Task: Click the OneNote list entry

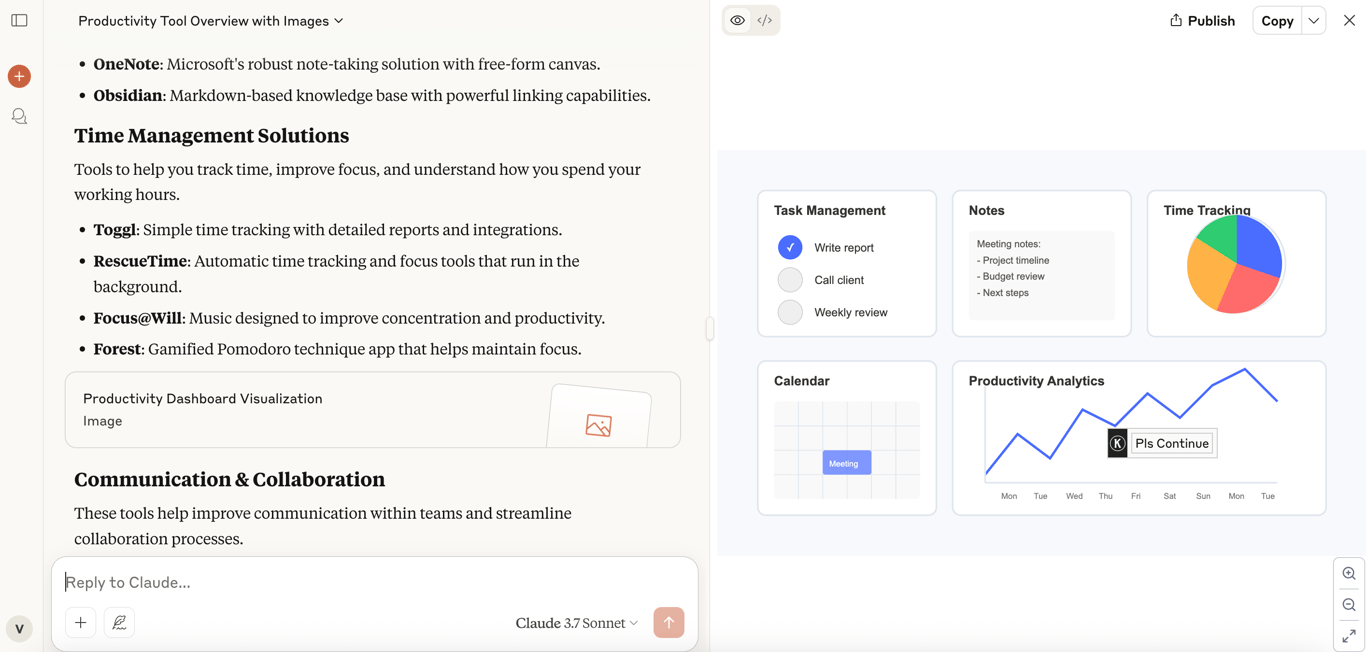Action: [x=347, y=64]
